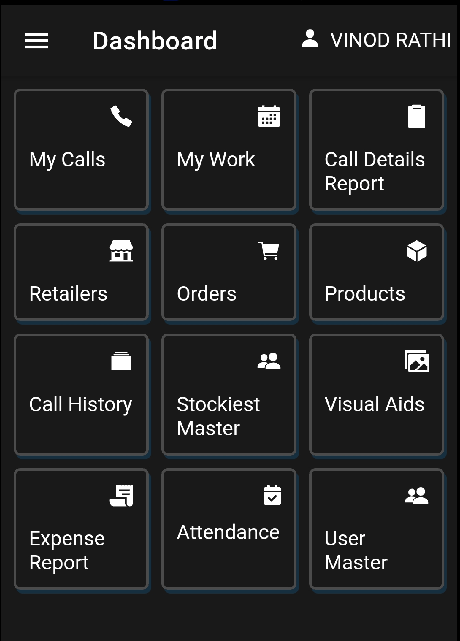The image size is (460, 641).
Task: Select the Visual Aids label
Action: (x=375, y=404)
